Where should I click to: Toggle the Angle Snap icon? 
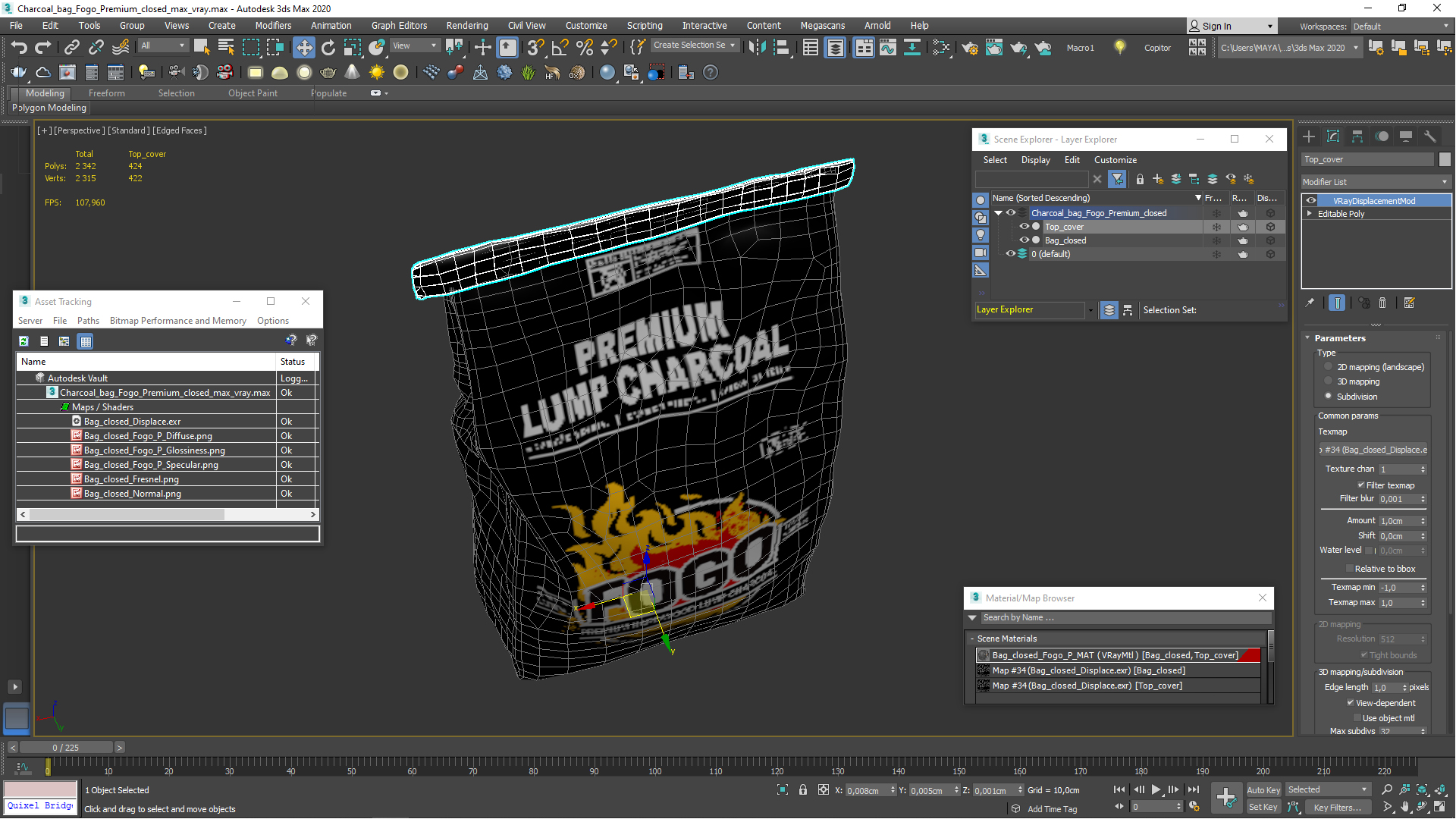pos(560,48)
